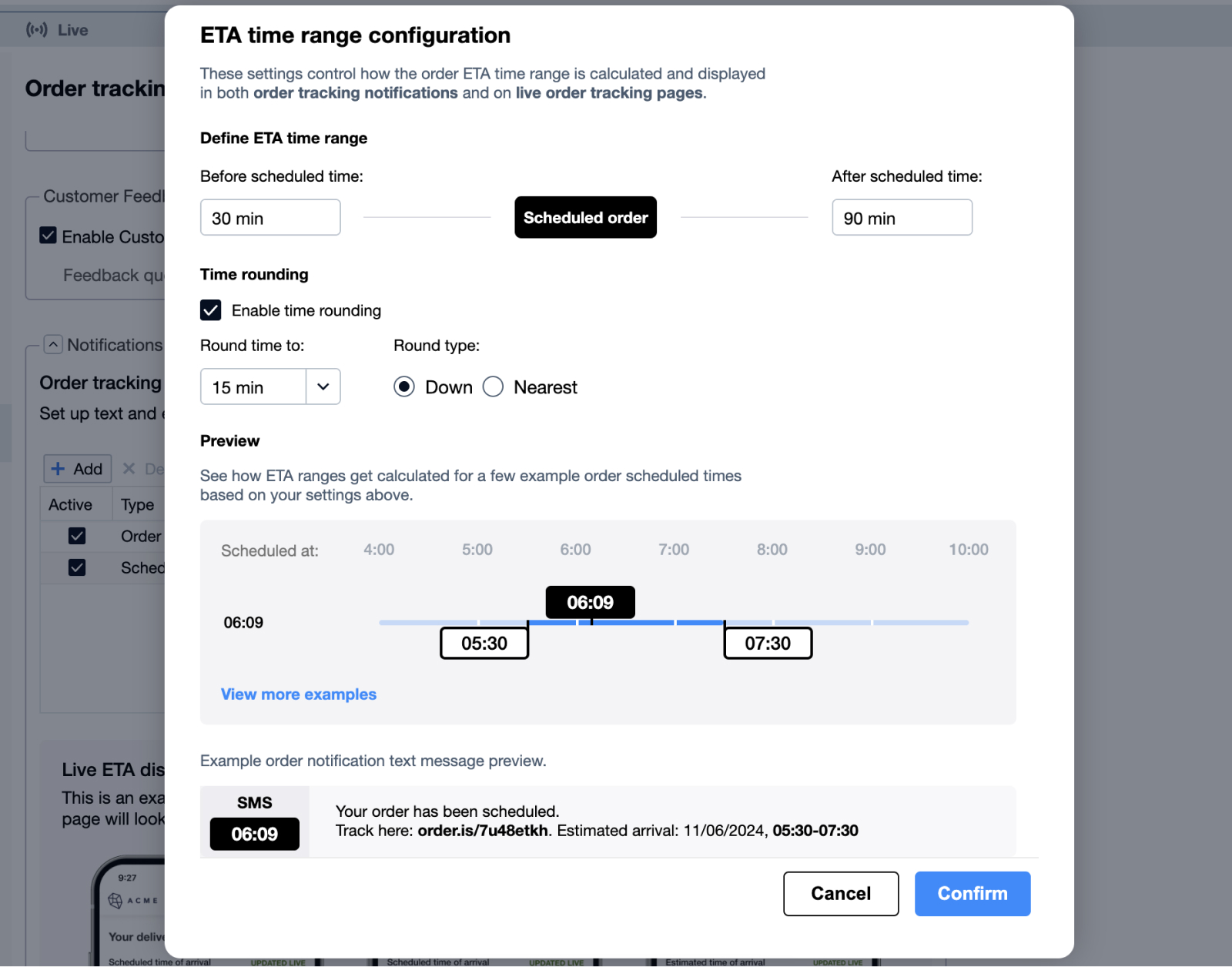
Task: Disable the Enable Customer Feedback checkbox
Action: 49,236
